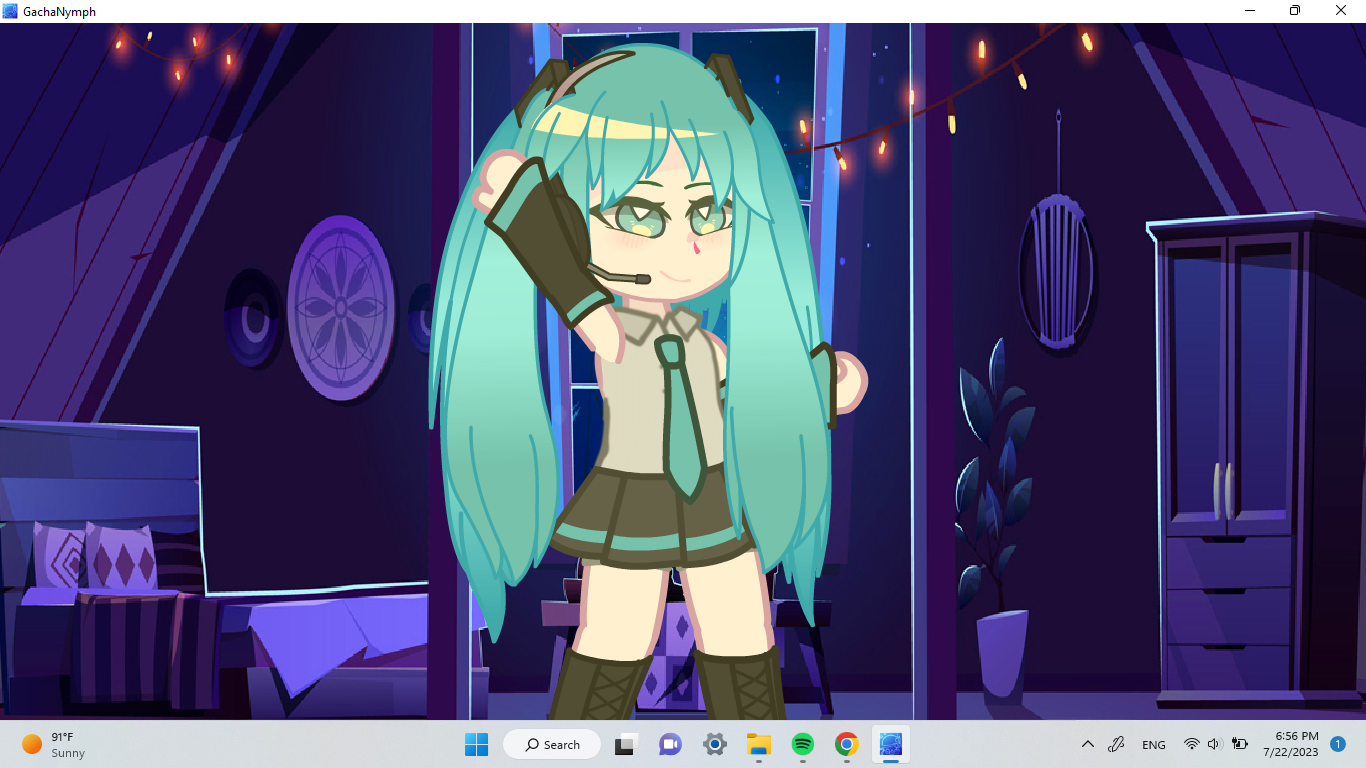Image resolution: width=1366 pixels, height=768 pixels.
Task: Open the weather widget showing 91°F
Action: 55,744
